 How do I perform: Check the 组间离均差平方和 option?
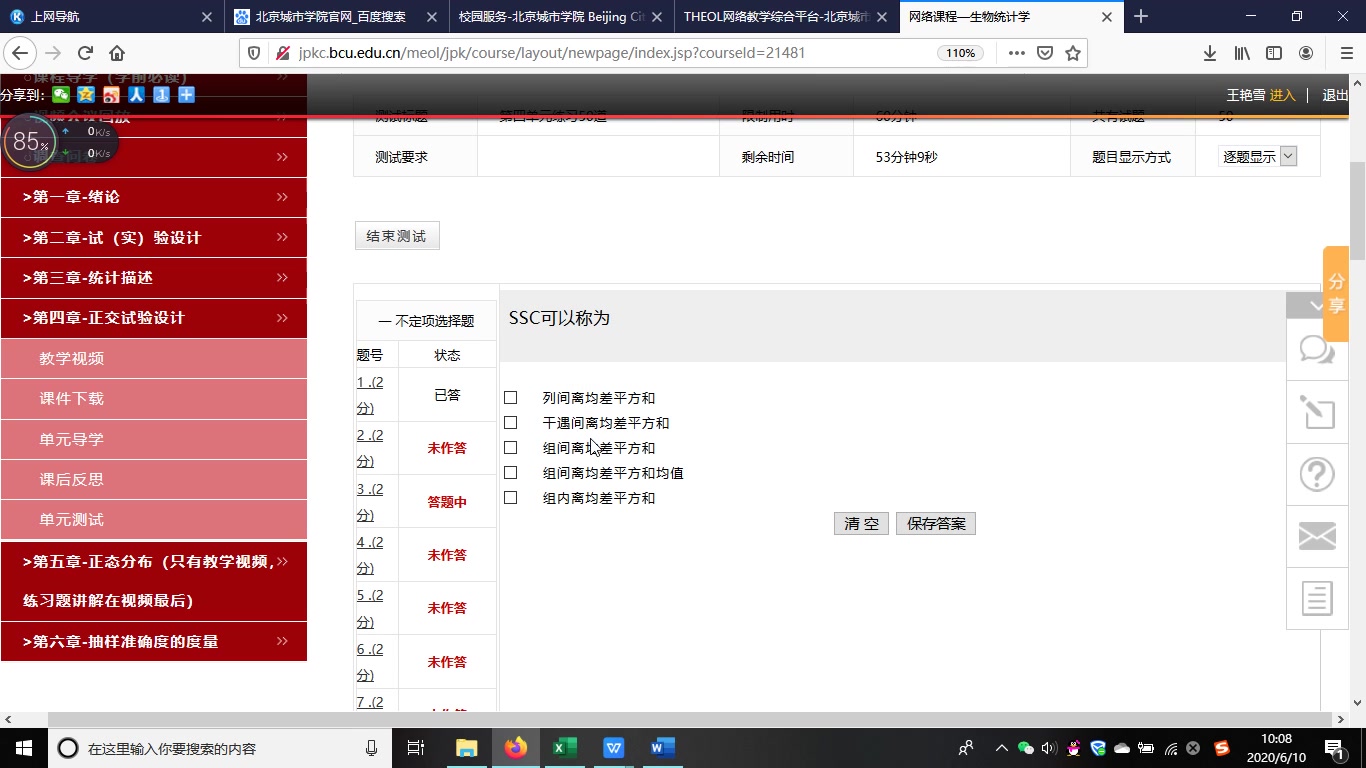click(510, 448)
